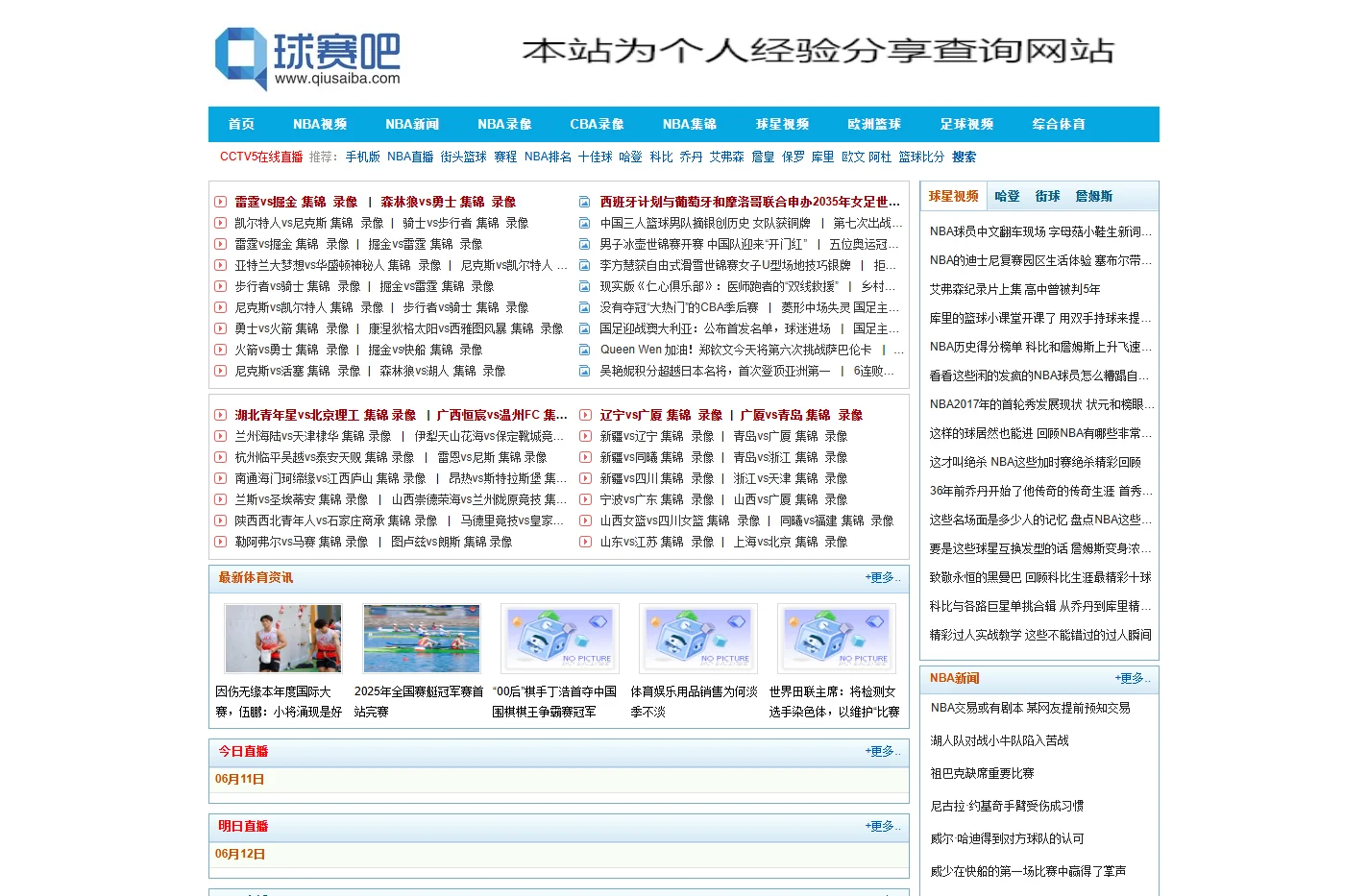Expand +更多 in NBA新闻 sidebar panel
1368x896 pixels.
1133,678
